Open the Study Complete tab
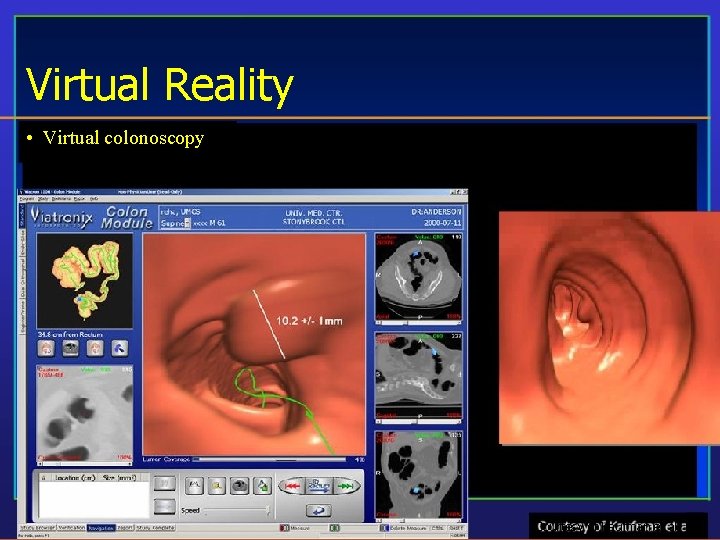 coord(155,528)
